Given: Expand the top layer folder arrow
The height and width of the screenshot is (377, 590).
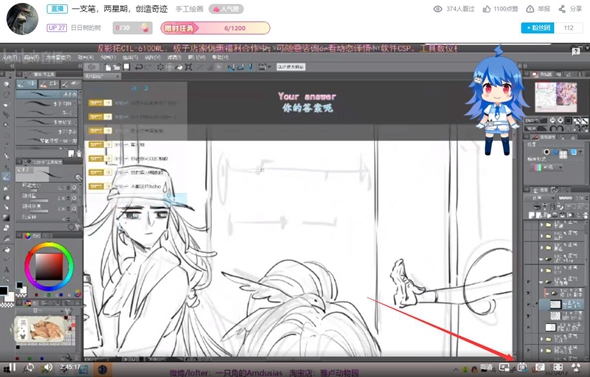Looking at the screenshot, I should [x=542, y=225].
